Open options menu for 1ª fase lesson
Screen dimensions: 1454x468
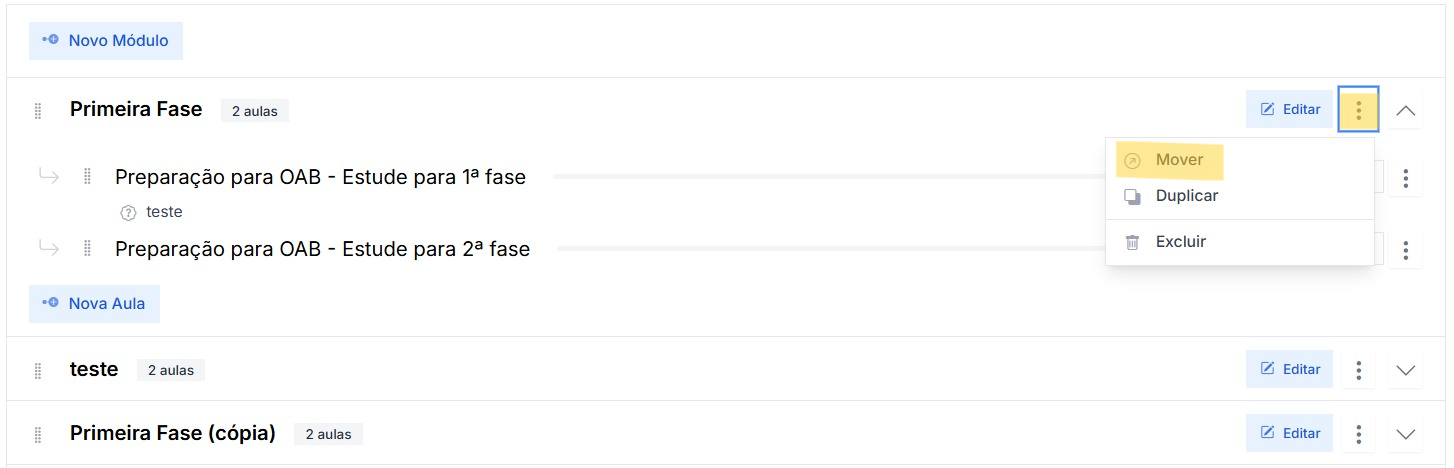[x=1405, y=178]
